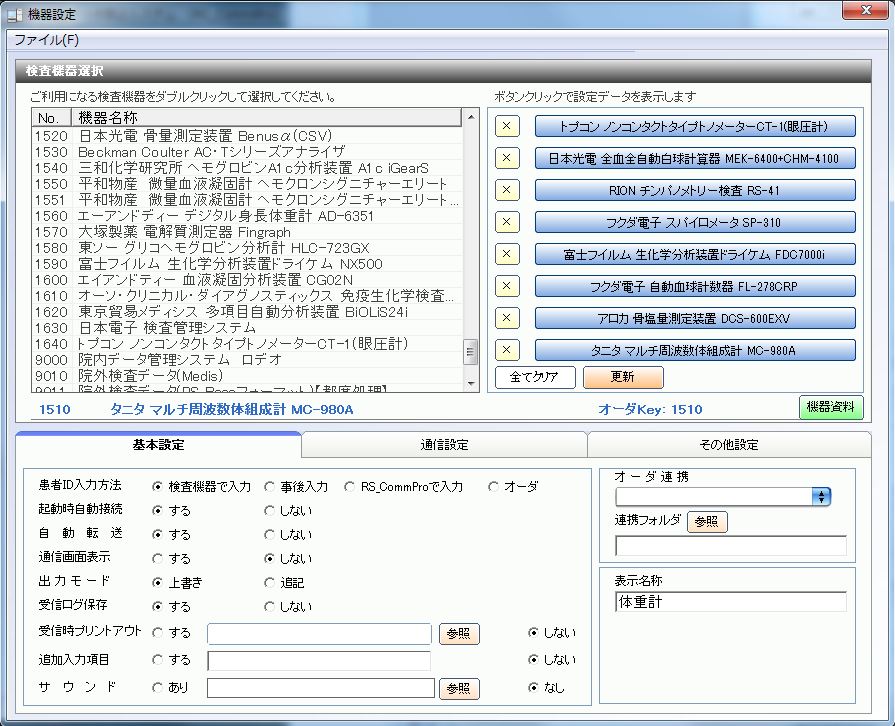Click 表示名称 text field containing 体重計
The width and height of the screenshot is (895, 726).
tap(731, 602)
